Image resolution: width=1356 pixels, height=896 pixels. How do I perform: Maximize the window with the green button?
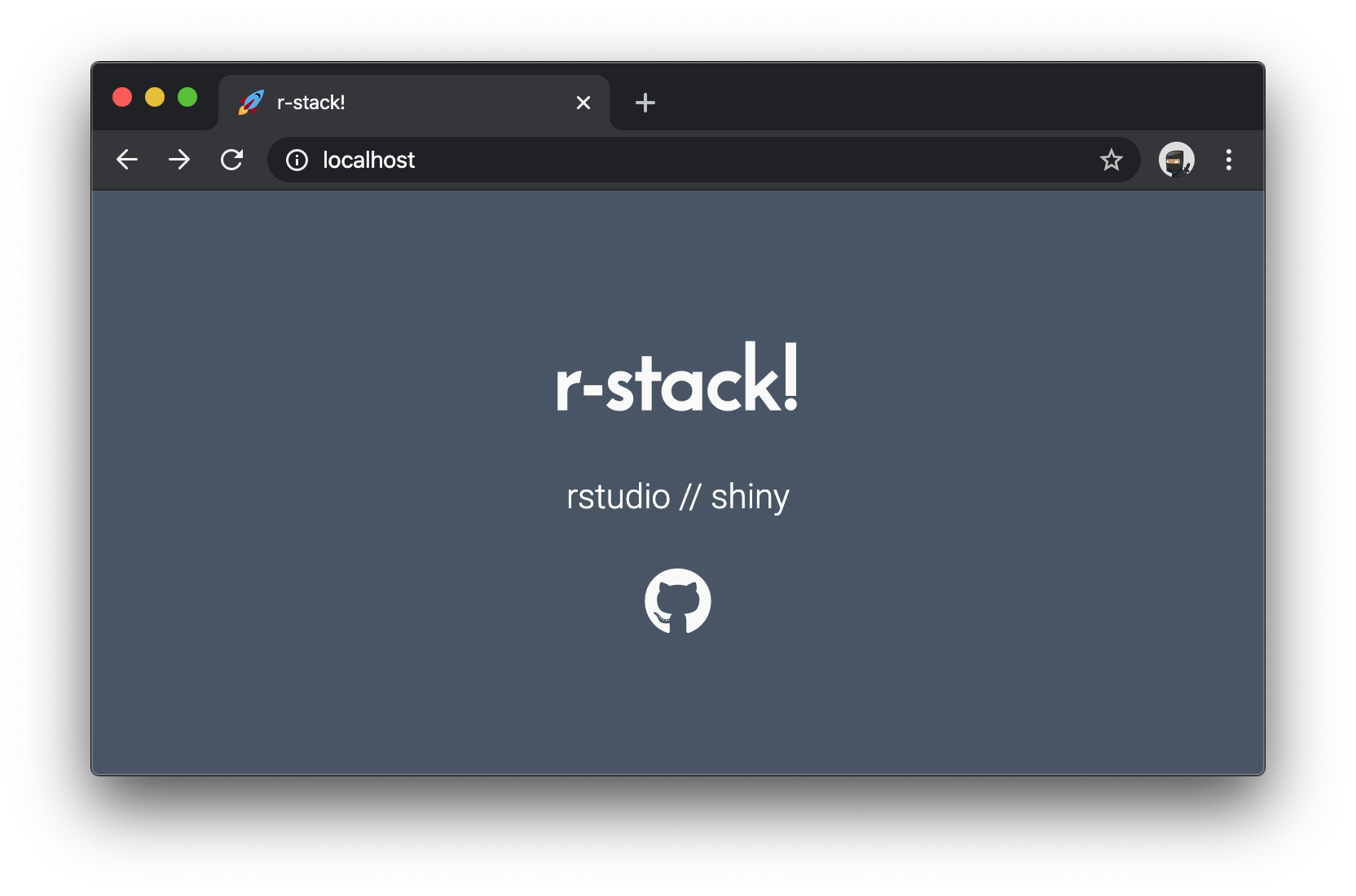[x=187, y=97]
